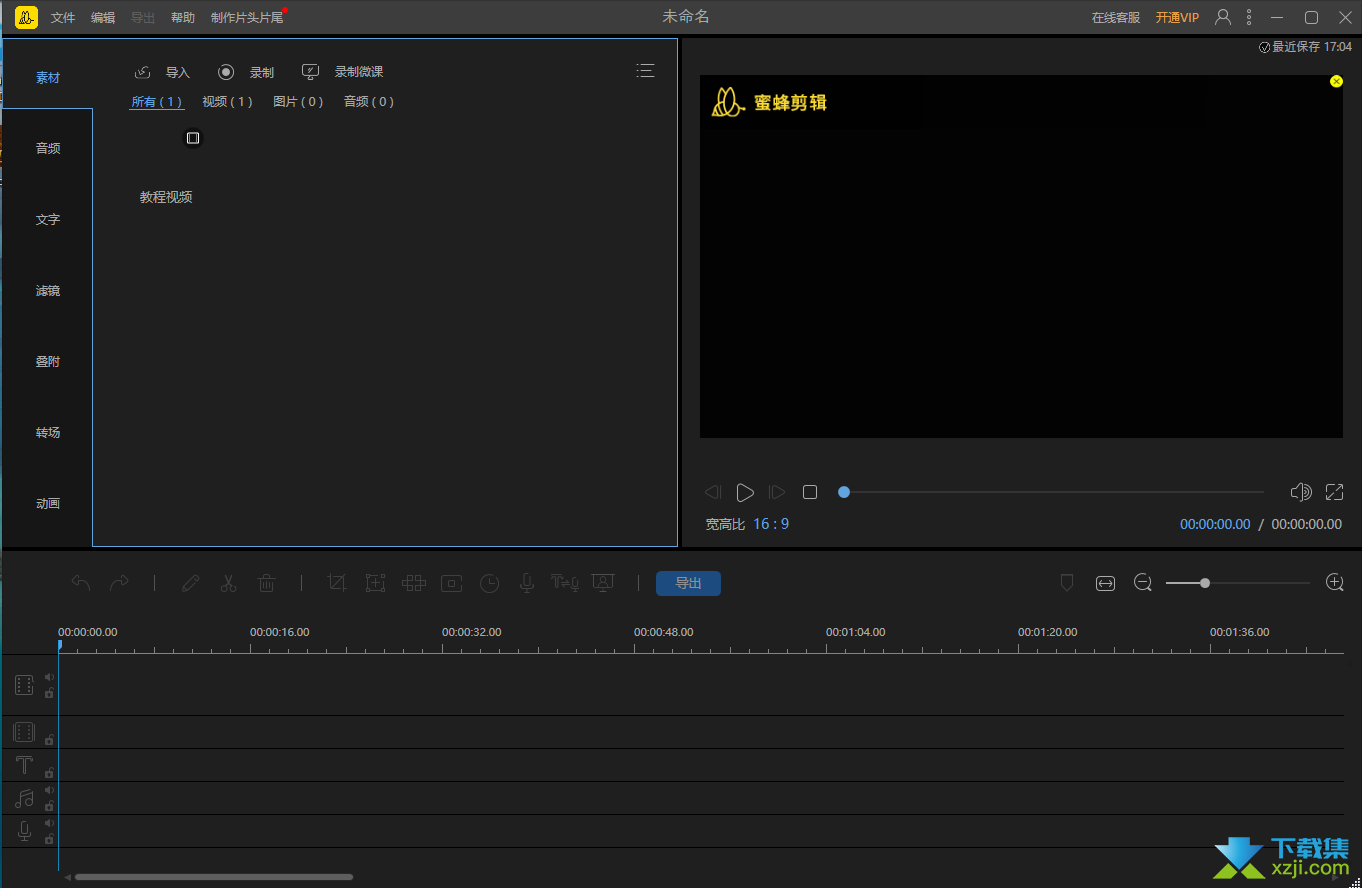Click the 导入 import icon
1362x888 pixels.
[143, 72]
